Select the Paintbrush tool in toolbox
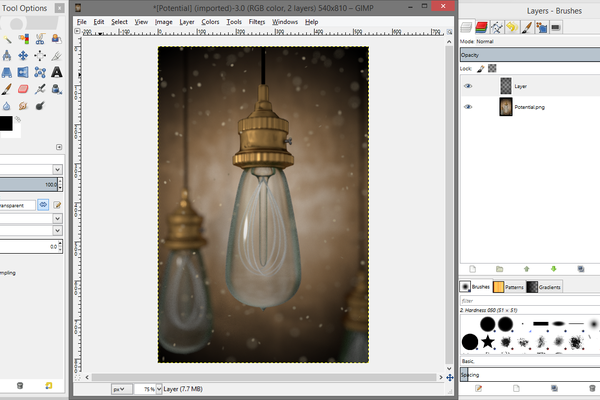Image resolution: width=600 pixels, height=400 pixels. click(7, 89)
